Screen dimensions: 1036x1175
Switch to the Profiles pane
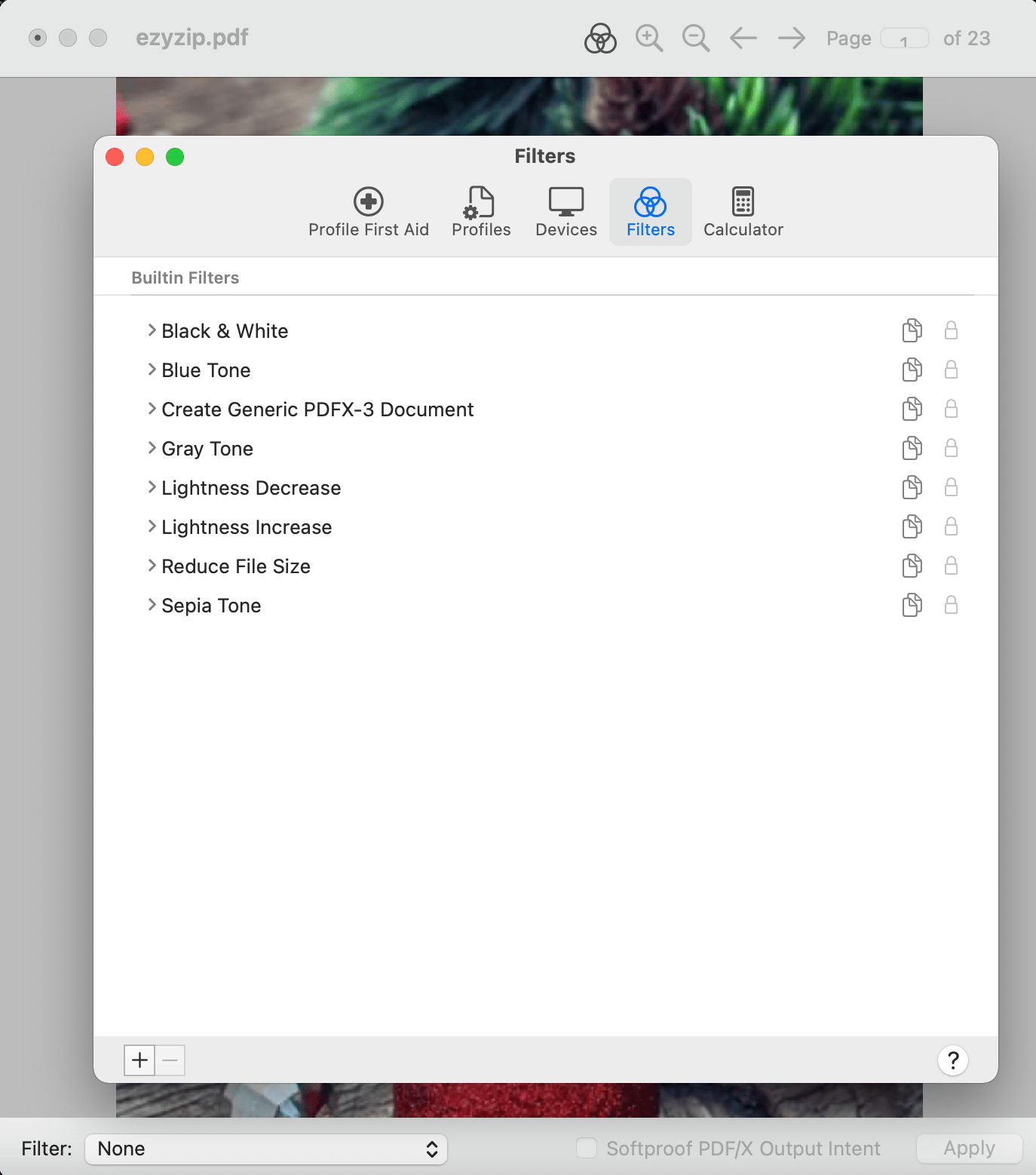[480, 211]
